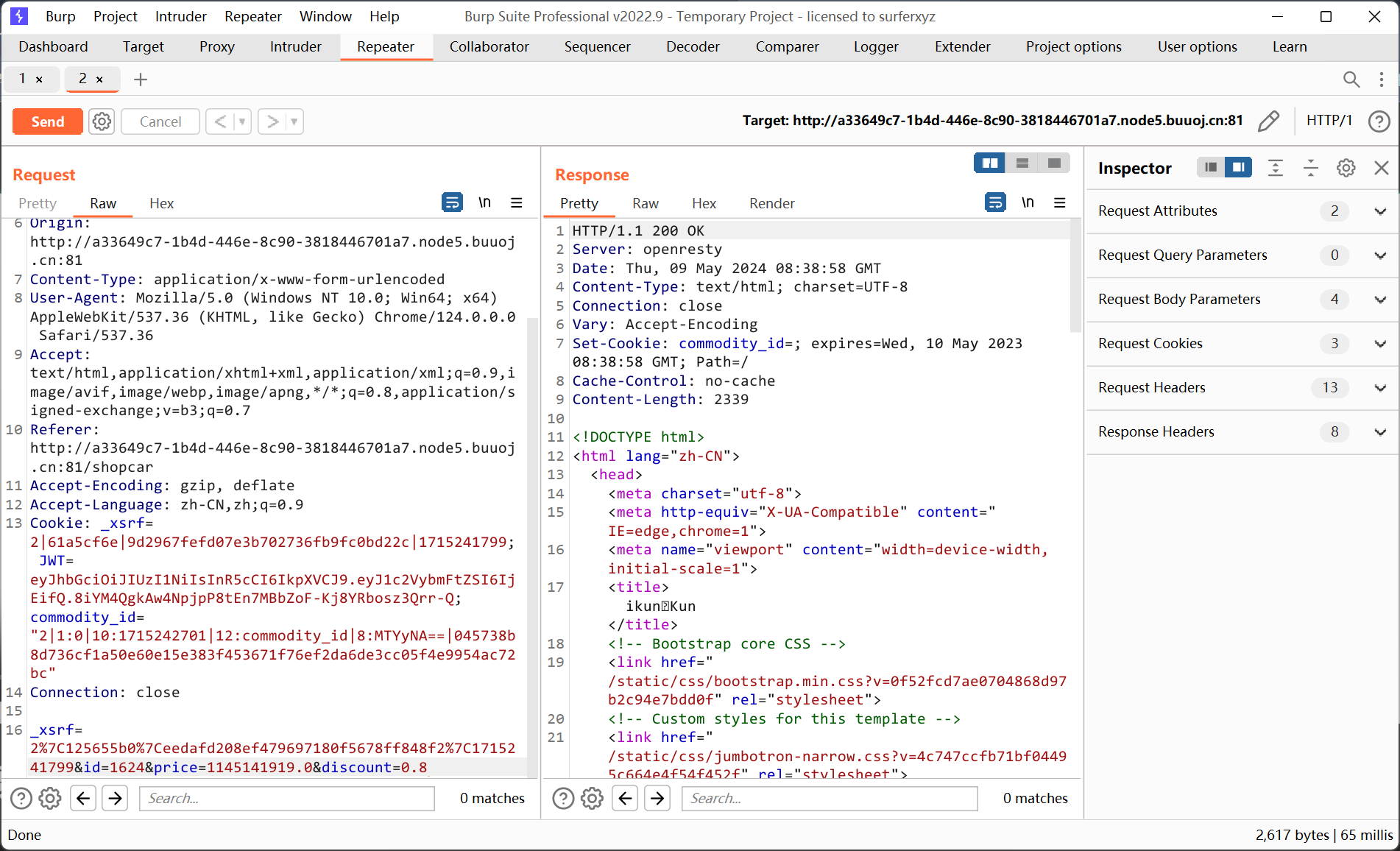Switch to the Decoder tab
The height and width of the screenshot is (851, 1400).
tap(693, 46)
